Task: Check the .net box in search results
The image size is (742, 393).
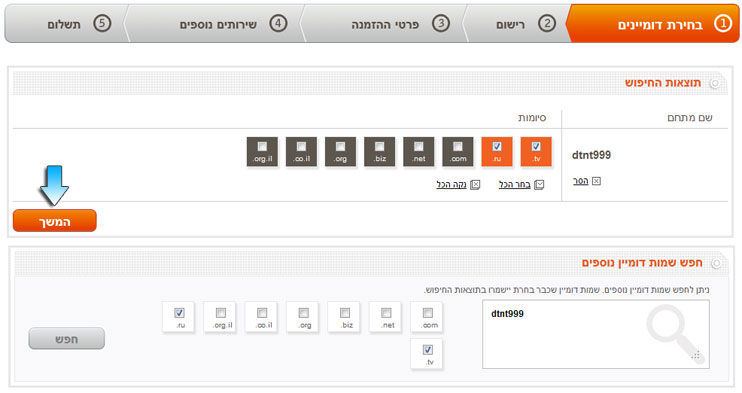Action: click(x=419, y=146)
